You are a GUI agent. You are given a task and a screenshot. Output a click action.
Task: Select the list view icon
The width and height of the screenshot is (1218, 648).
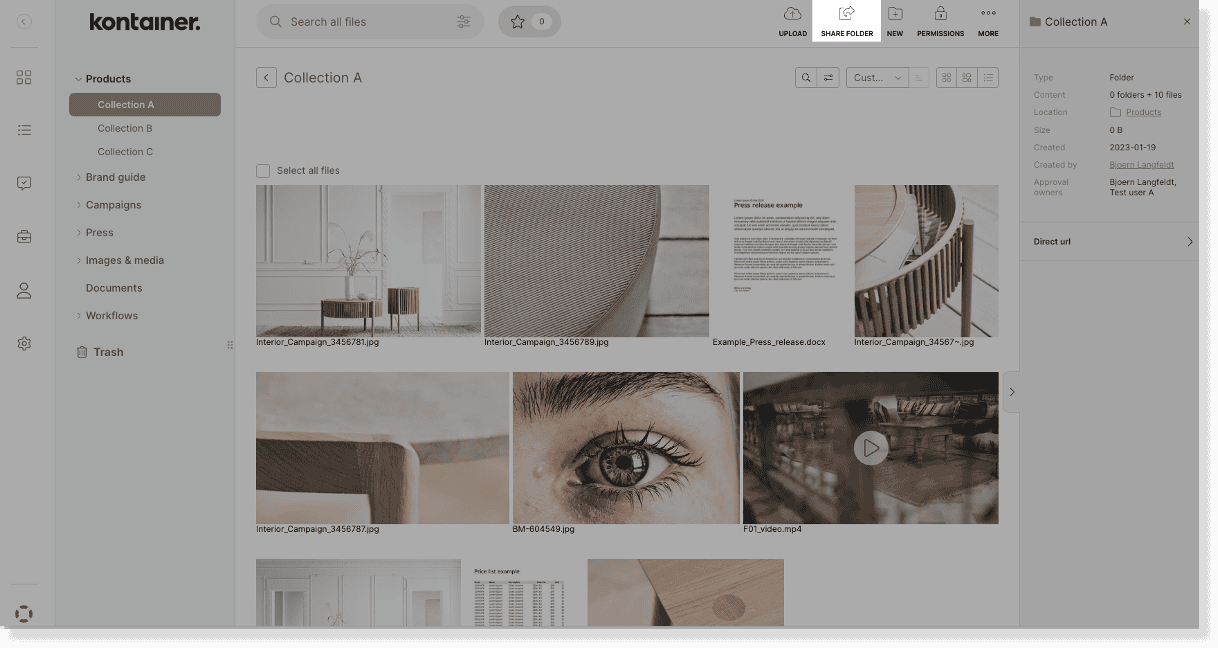pyautogui.click(x=988, y=77)
